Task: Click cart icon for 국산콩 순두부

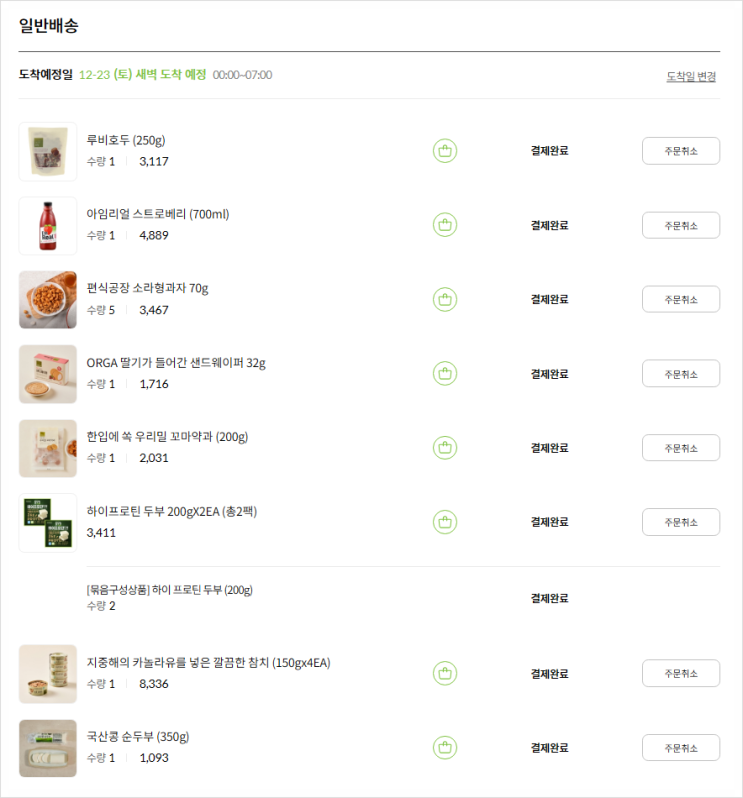Action: pos(445,748)
